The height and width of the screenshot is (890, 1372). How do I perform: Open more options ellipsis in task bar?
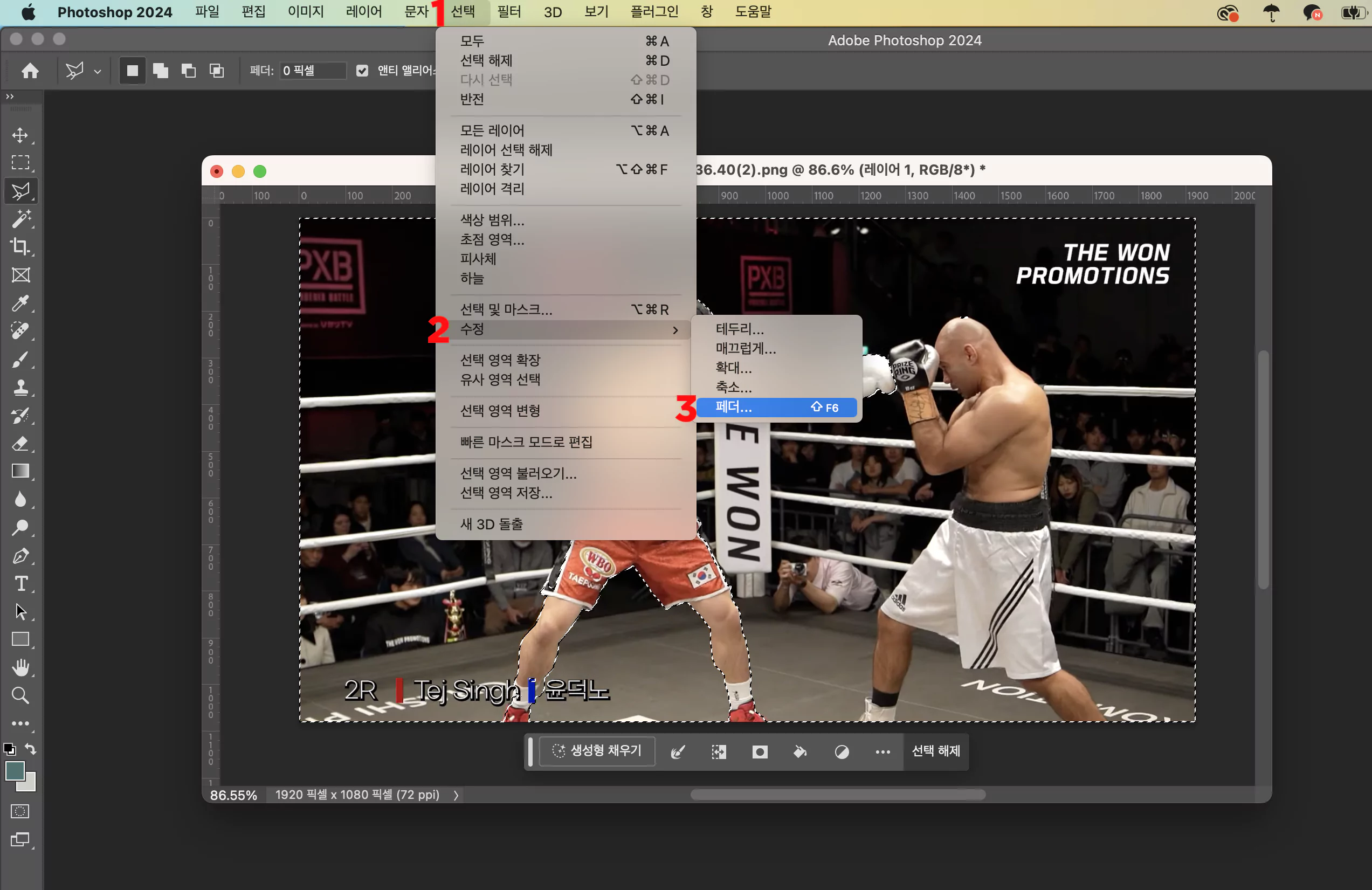tap(883, 751)
